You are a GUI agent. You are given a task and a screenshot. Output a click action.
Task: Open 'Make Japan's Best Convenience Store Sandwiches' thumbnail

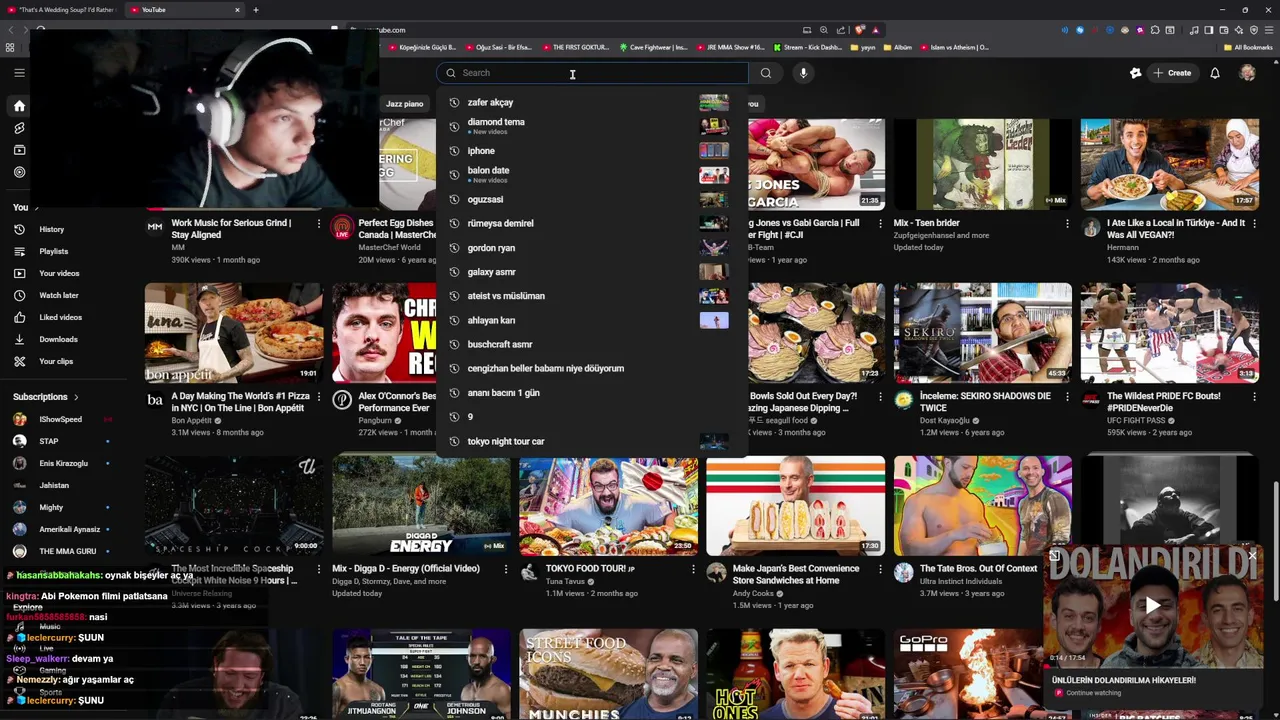click(795, 506)
